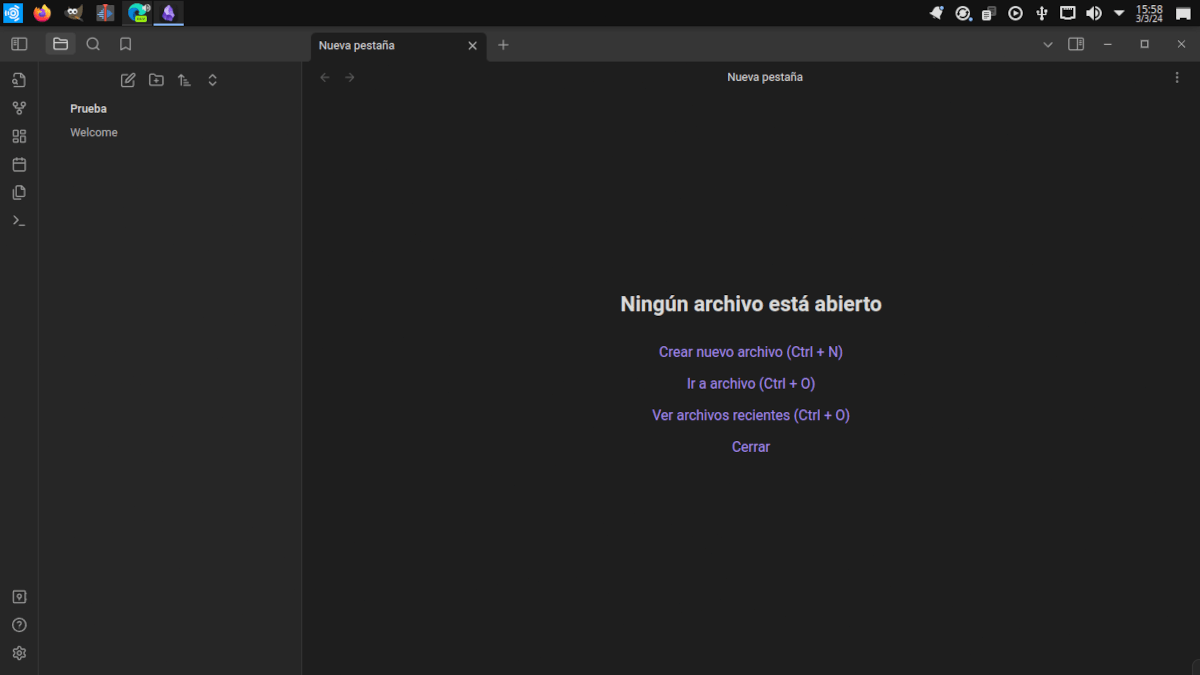Click the new note icon
Screen dimensions: 1200x675
[x=128, y=80]
